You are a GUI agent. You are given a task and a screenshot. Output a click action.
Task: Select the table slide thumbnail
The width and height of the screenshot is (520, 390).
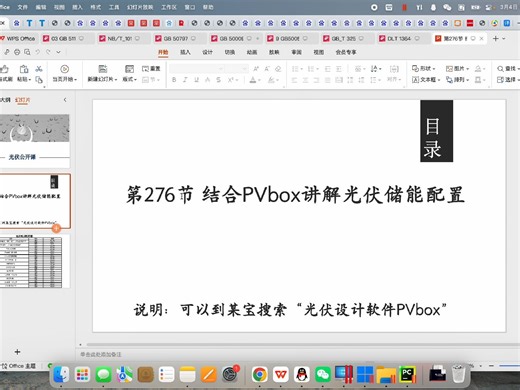35,261
